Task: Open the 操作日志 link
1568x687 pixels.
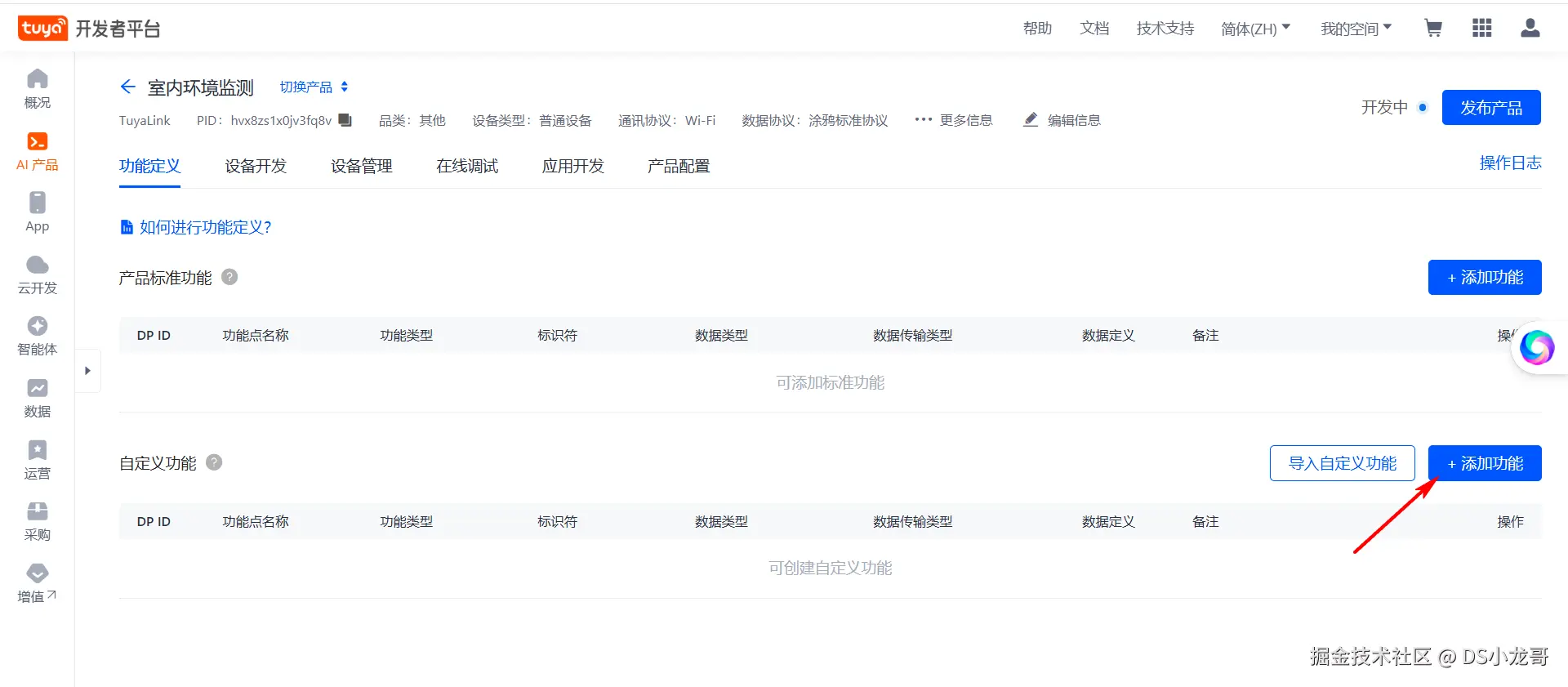Action: point(1511,163)
